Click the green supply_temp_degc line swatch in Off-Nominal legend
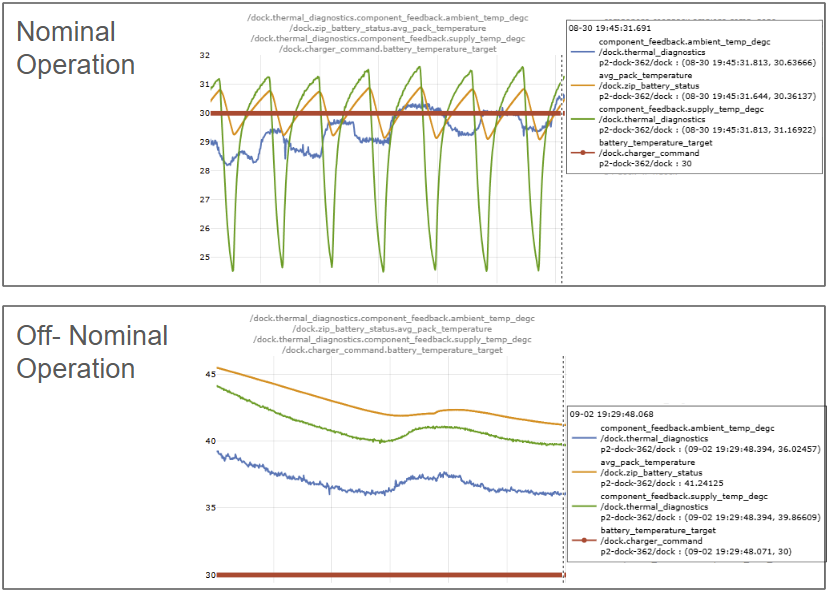Image resolution: width=828 pixels, height=591 pixels. 585,506
